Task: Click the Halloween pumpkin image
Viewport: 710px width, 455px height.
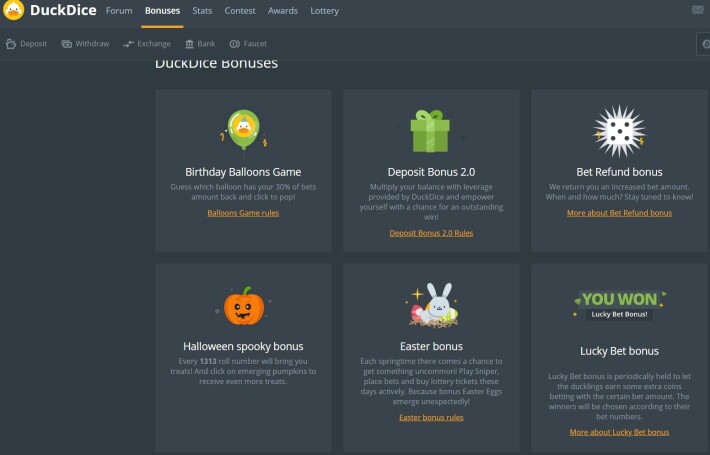Action: [x=244, y=307]
